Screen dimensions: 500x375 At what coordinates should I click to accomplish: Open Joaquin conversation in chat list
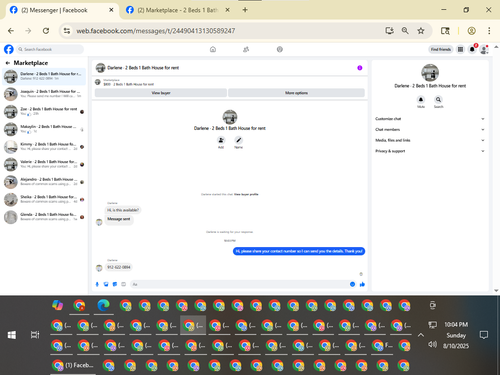(44, 94)
